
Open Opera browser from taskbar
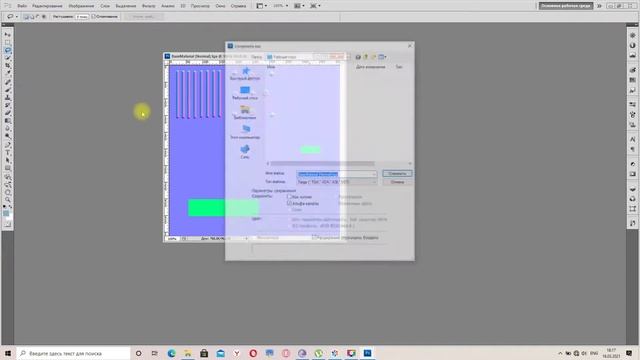tap(253, 353)
